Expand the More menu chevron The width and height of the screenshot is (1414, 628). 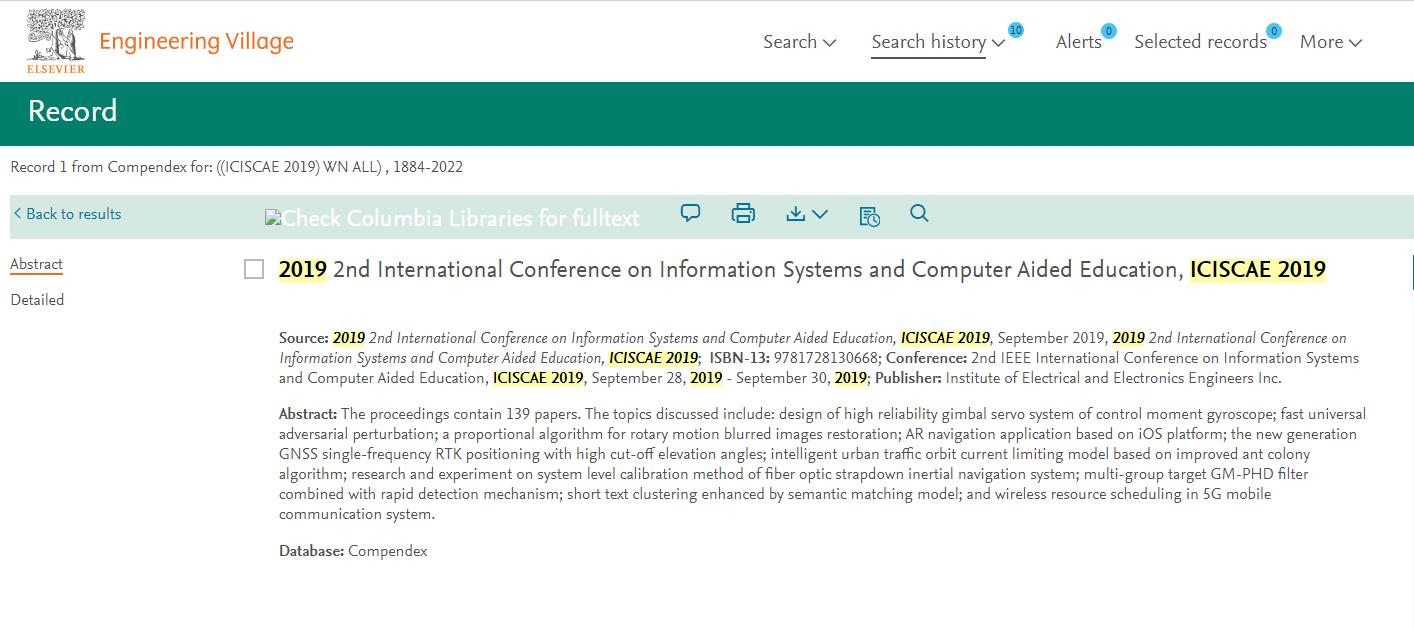[x=1356, y=42]
